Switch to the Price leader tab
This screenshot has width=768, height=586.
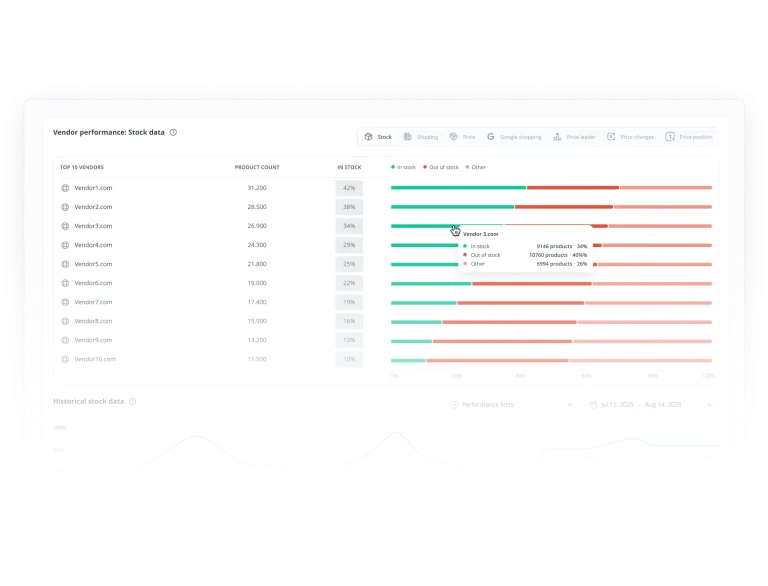pos(574,137)
